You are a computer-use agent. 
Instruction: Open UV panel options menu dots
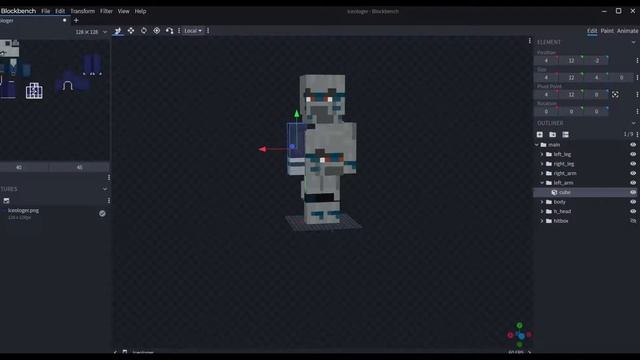(x=109, y=177)
